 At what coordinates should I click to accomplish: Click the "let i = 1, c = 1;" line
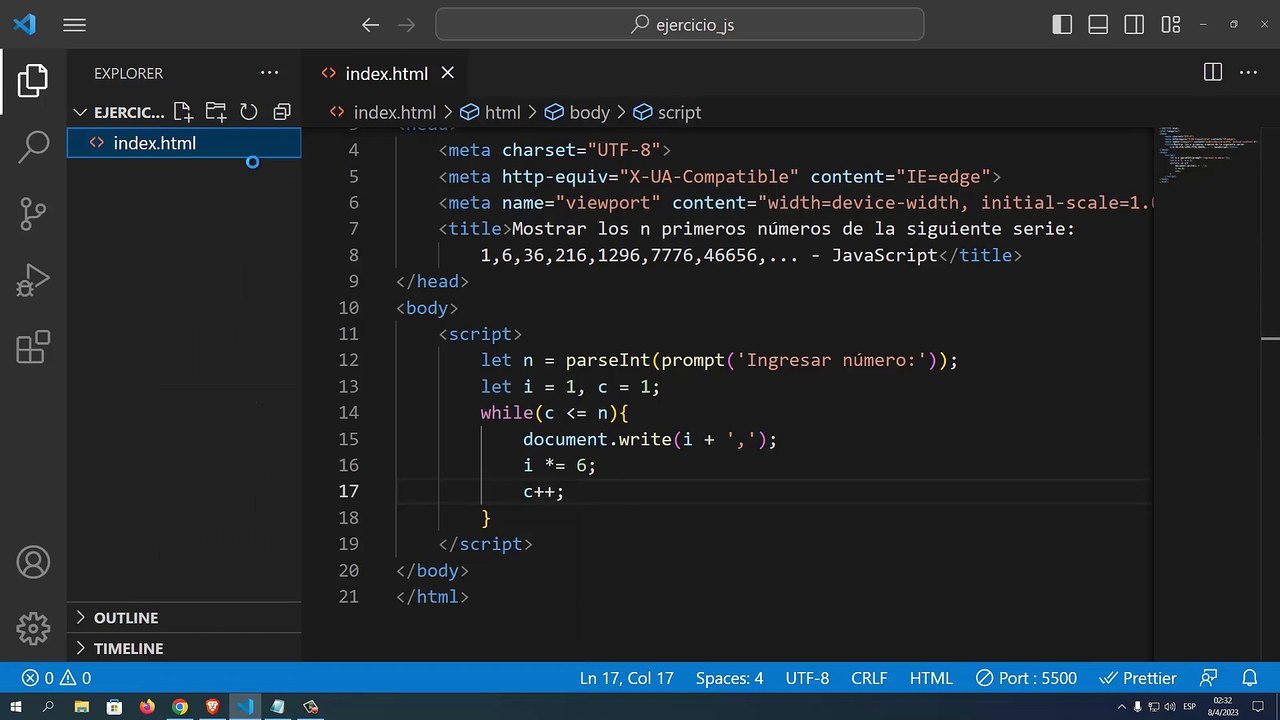click(570, 386)
